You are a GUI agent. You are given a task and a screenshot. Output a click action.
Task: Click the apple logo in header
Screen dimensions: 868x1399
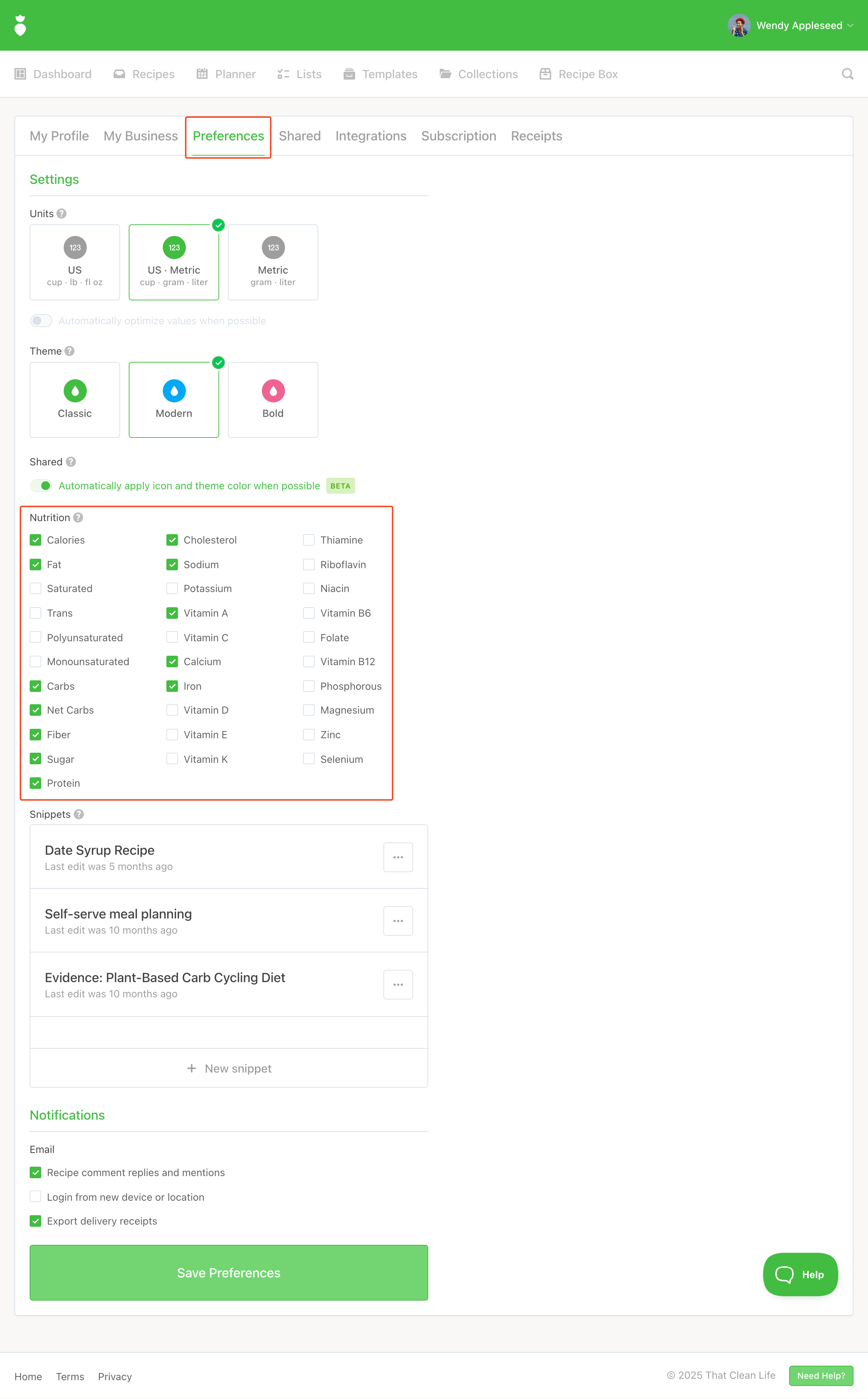click(x=20, y=25)
